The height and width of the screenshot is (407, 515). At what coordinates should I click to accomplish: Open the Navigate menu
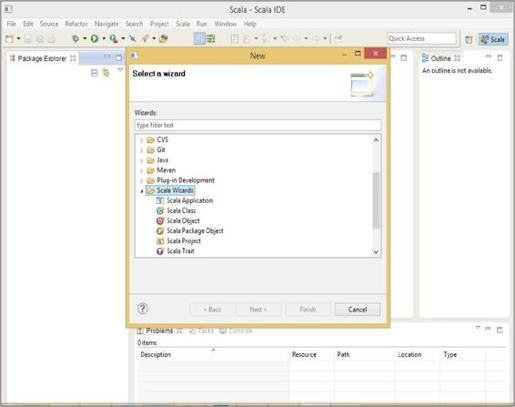pos(106,24)
